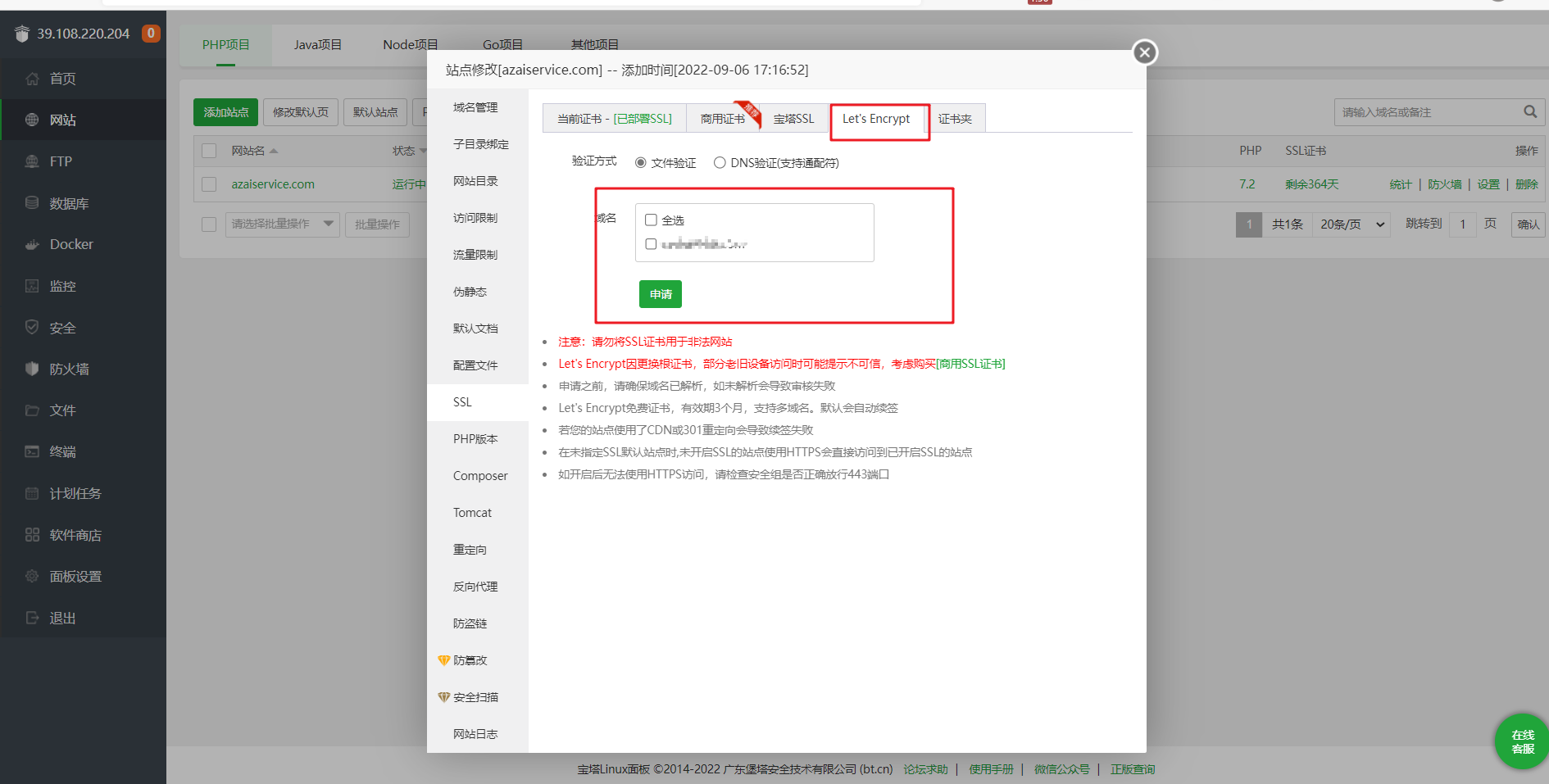The width and height of the screenshot is (1549, 784).
Task: Click the database icon beside 数据库
Action: tap(32, 202)
